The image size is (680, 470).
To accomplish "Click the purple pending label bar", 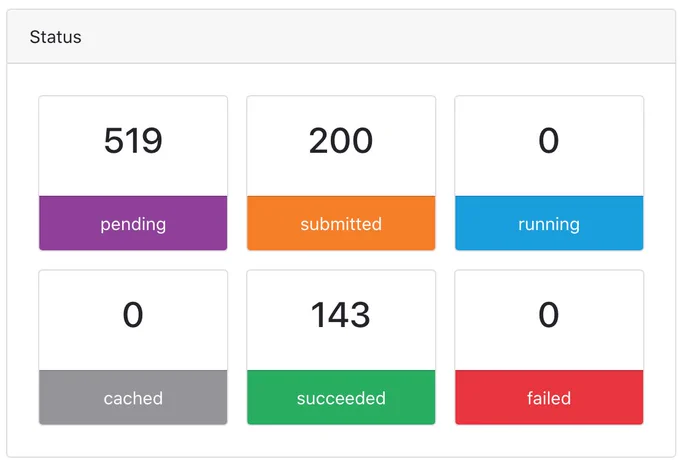I will (x=133, y=223).
